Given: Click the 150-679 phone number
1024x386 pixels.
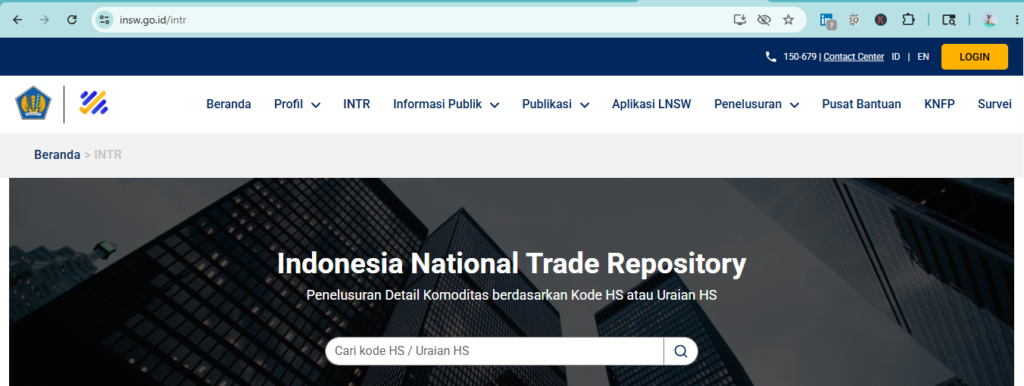Looking at the screenshot, I should [800, 57].
